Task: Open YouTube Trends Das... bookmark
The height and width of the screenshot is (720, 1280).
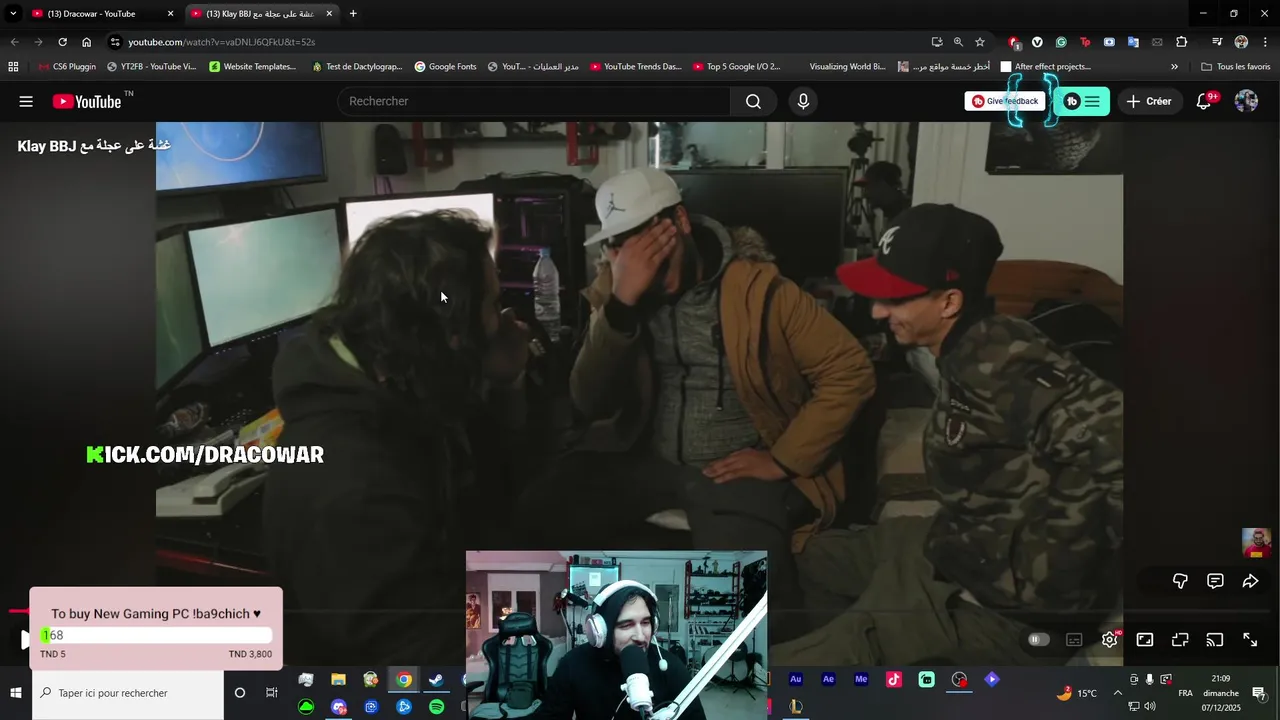Action: point(636,67)
